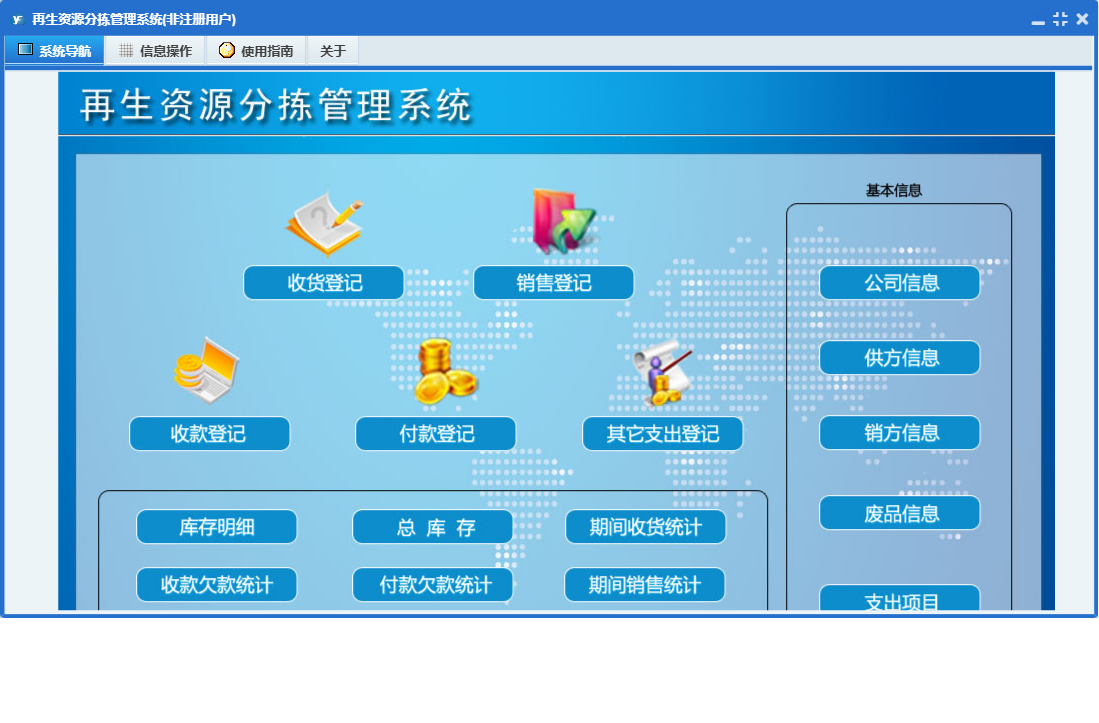
Task: Open the 使用指南 tab
Action: 257,50
